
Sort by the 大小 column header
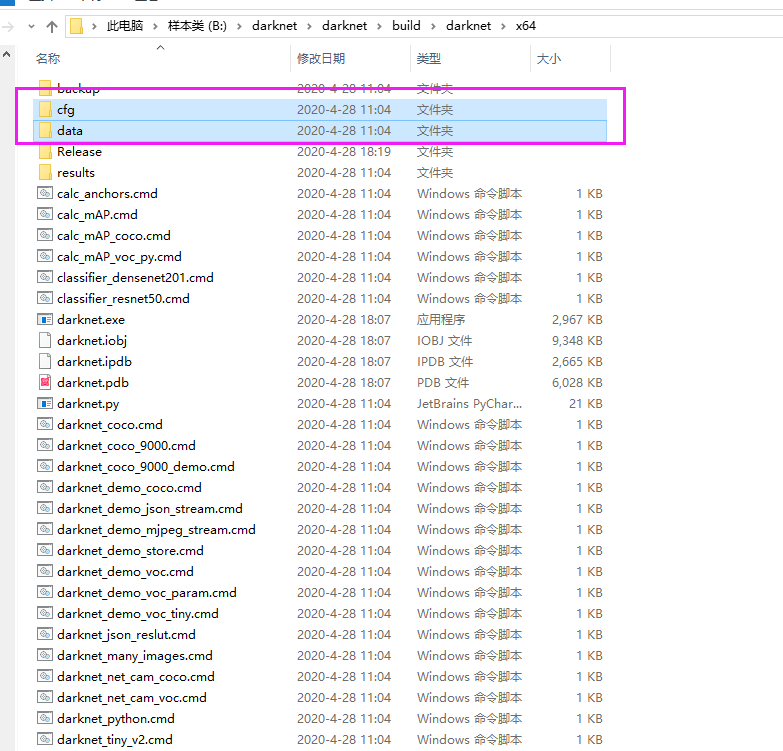tap(549, 58)
